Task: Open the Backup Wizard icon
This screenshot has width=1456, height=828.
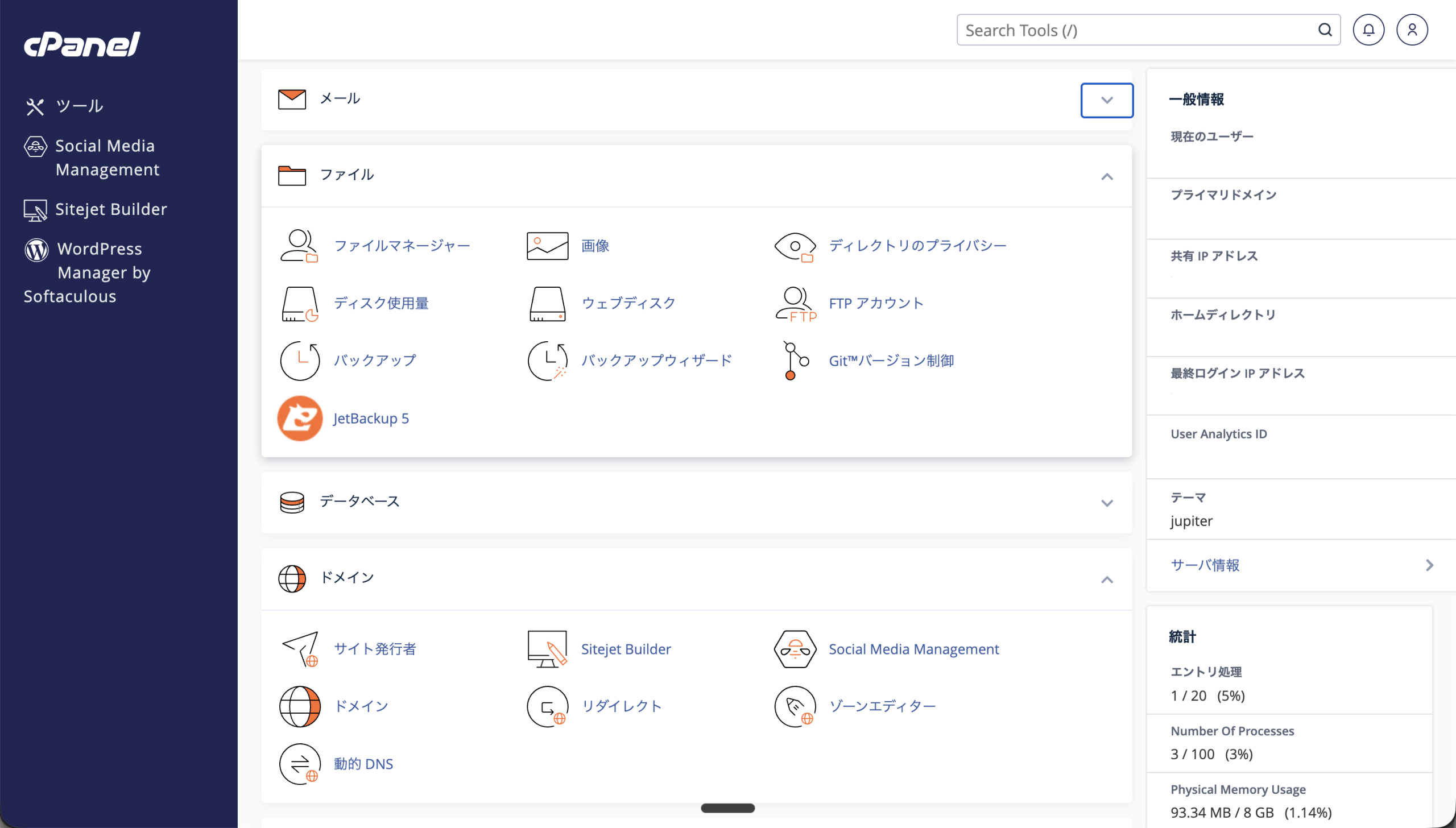Action: click(547, 361)
